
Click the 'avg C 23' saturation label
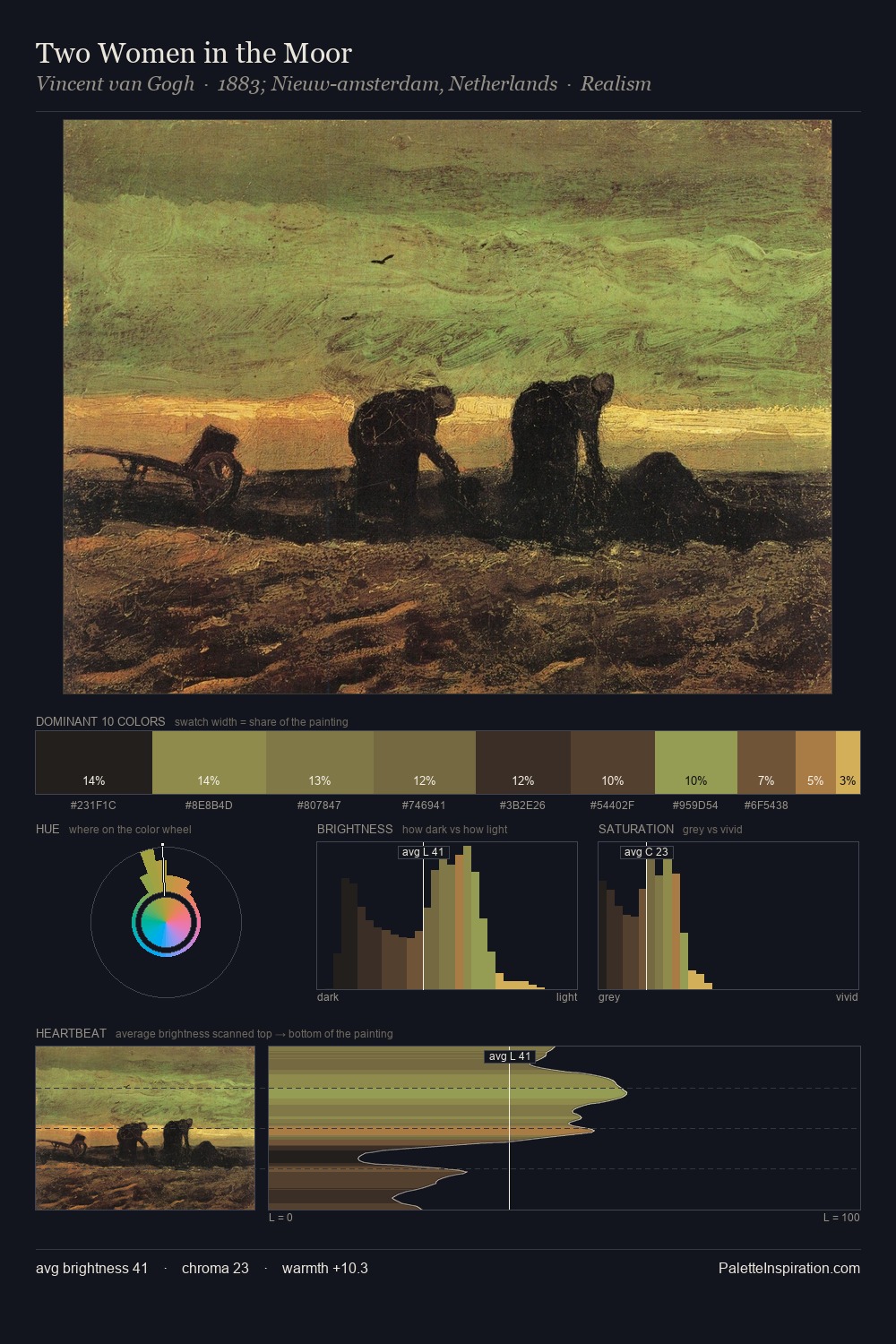point(646,852)
